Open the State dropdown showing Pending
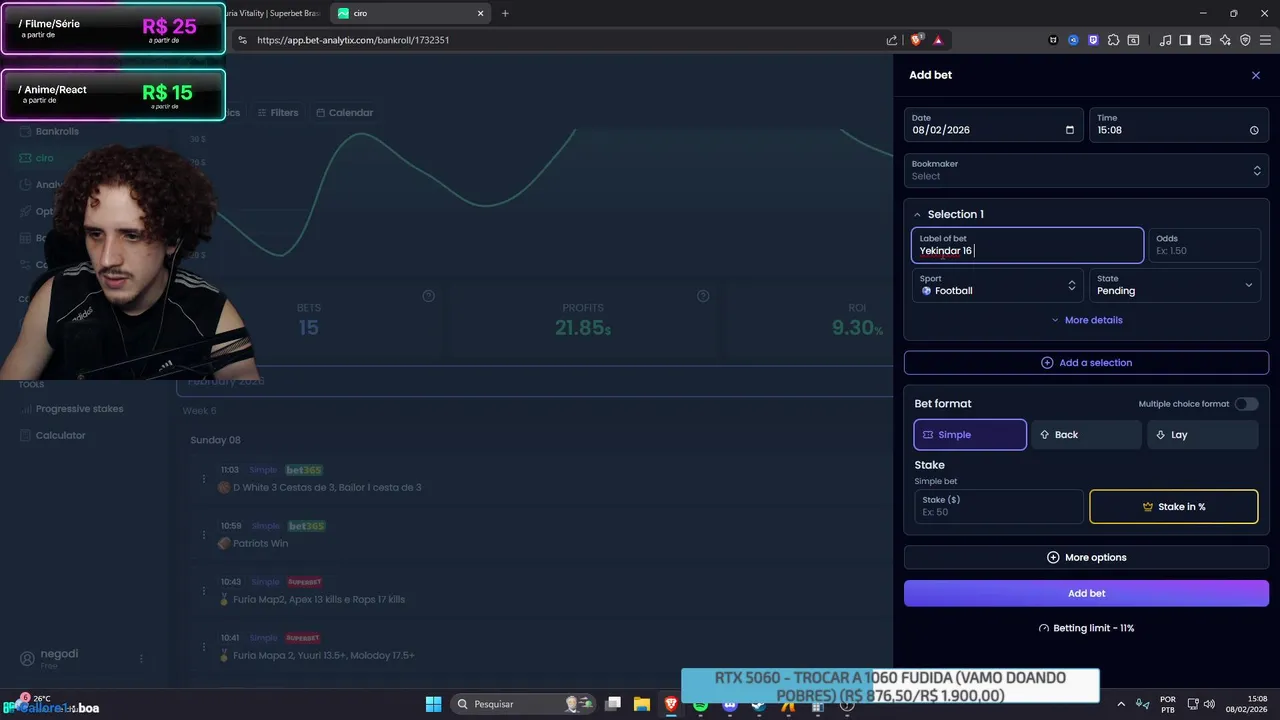The height and width of the screenshot is (720, 1280). (x=1175, y=285)
